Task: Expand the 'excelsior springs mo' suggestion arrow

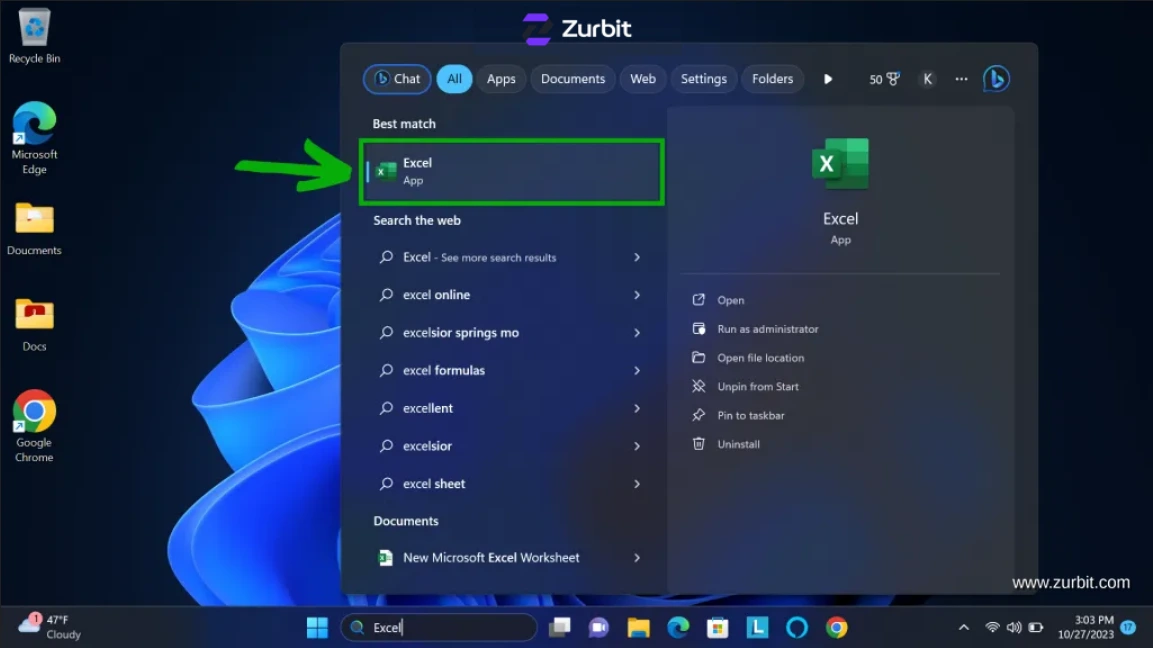Action: 637,332
